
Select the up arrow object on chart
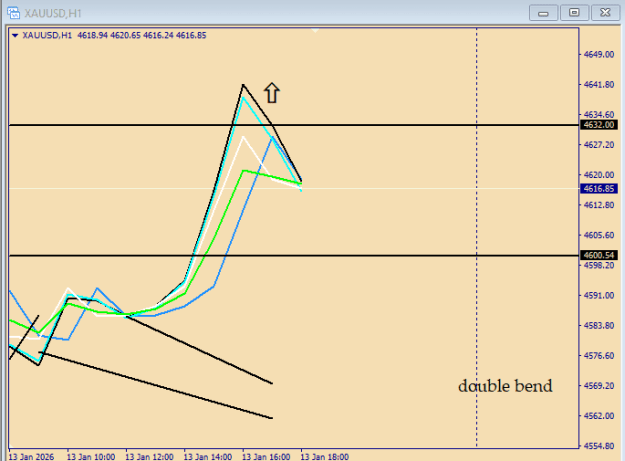click(x=272, y=93)
